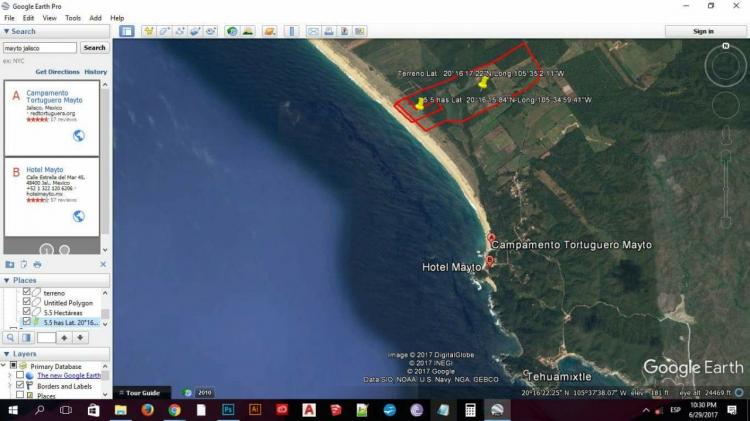The width and height of the screenshot is (750, 421).
Task: Copy search results to clipboard icon
Action: pos(23,265)
